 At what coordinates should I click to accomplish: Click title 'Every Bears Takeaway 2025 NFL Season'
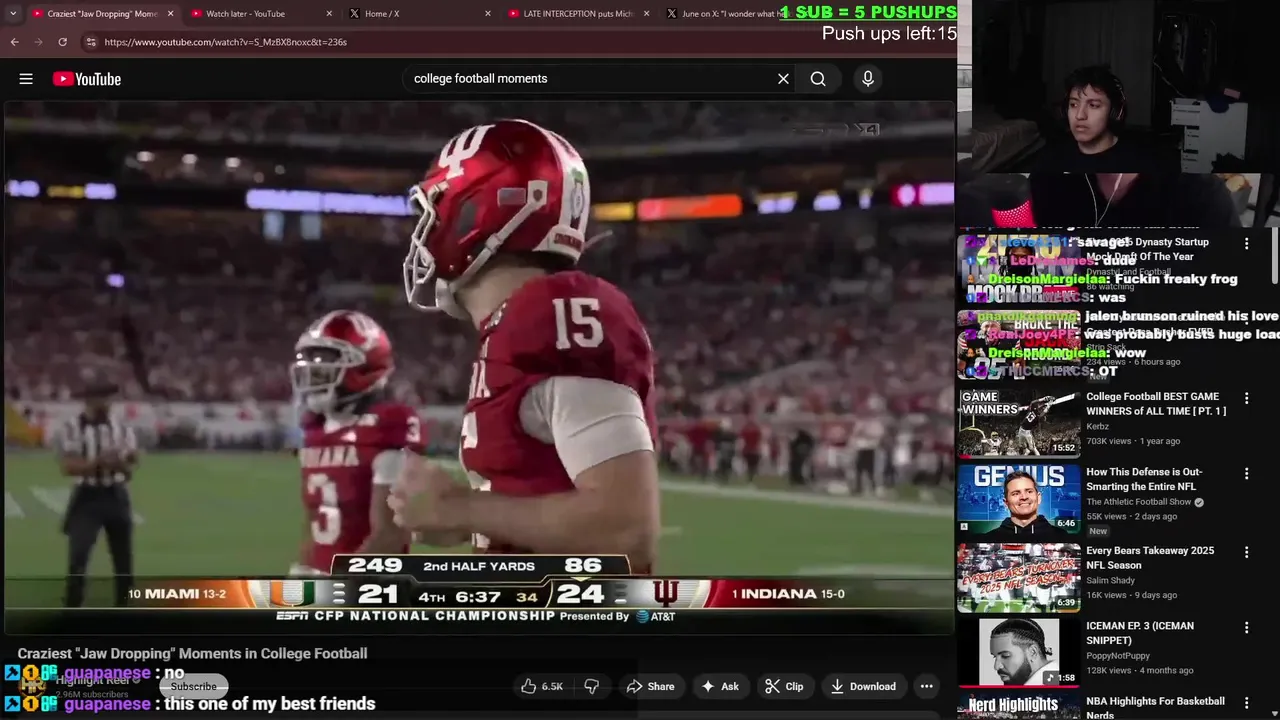click(x=1150, y=558)
